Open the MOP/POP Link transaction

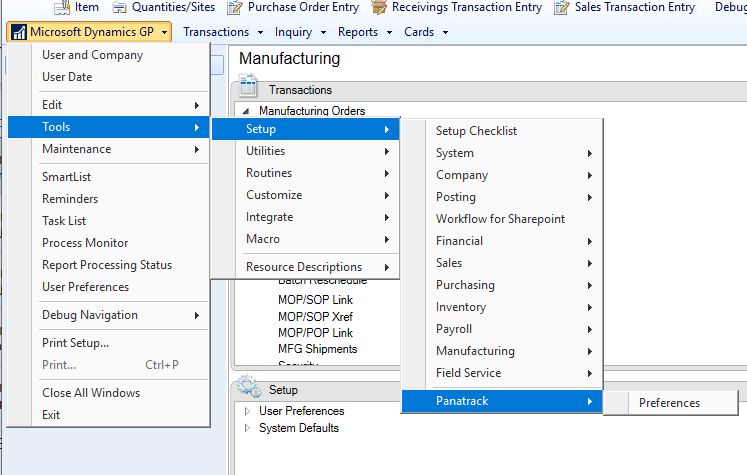pos(315,333)
